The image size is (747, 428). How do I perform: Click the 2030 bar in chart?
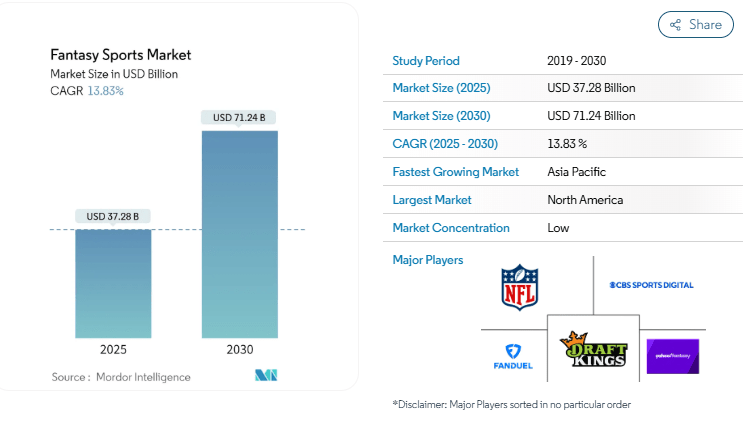239,234
